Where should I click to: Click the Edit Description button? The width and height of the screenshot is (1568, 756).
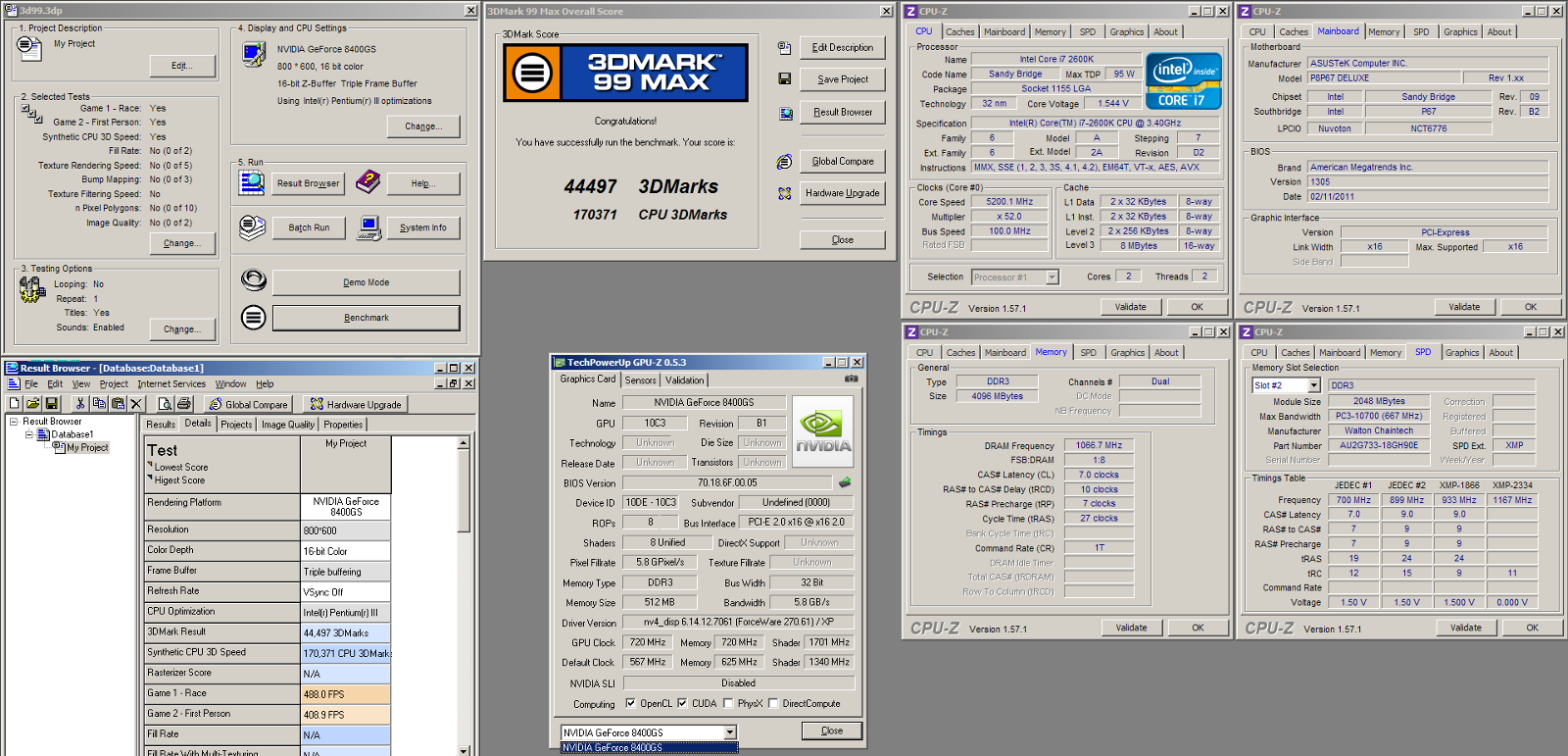point(843,47)
